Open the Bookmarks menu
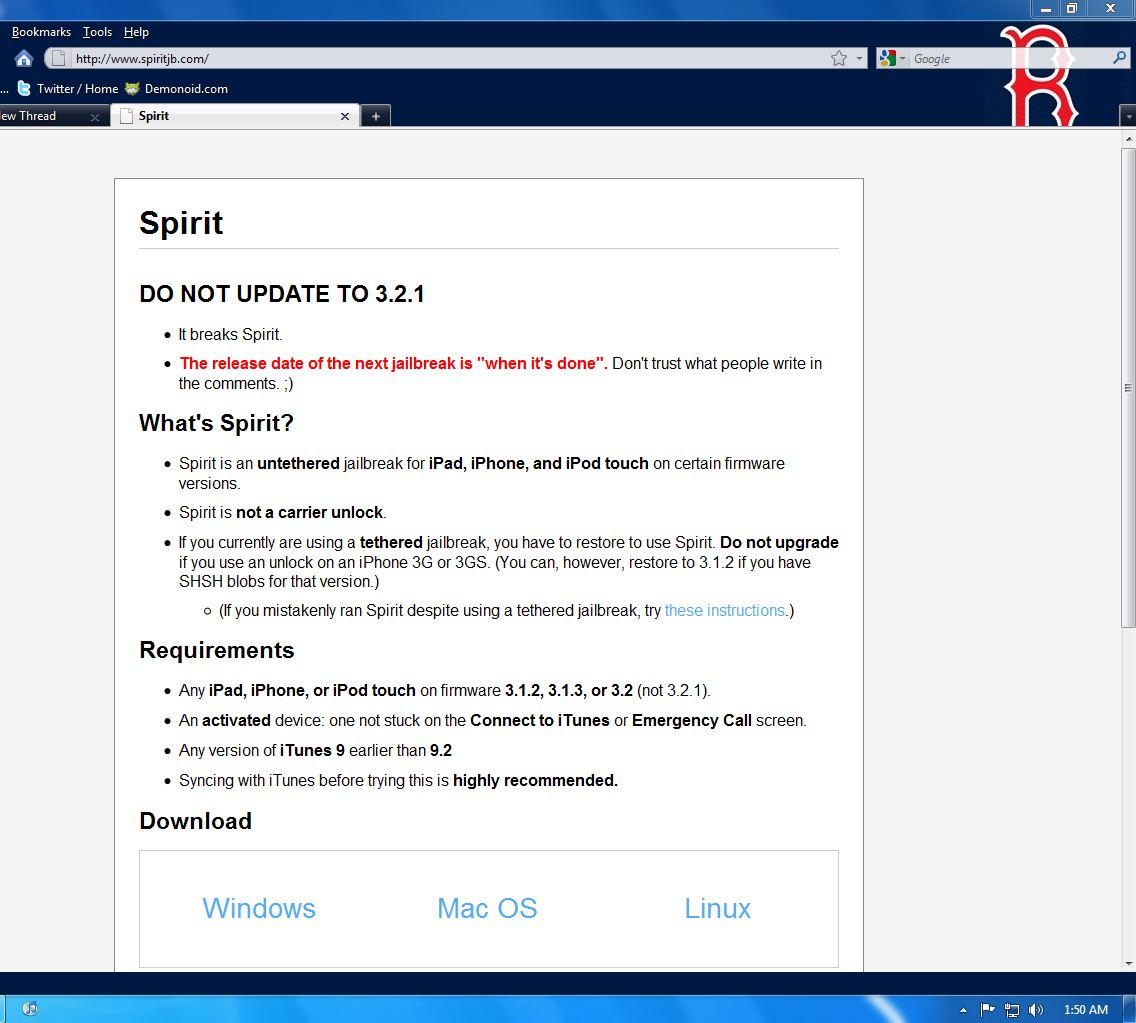Viewport: 1136px width, 1023px height. click(x=41, y=32)
